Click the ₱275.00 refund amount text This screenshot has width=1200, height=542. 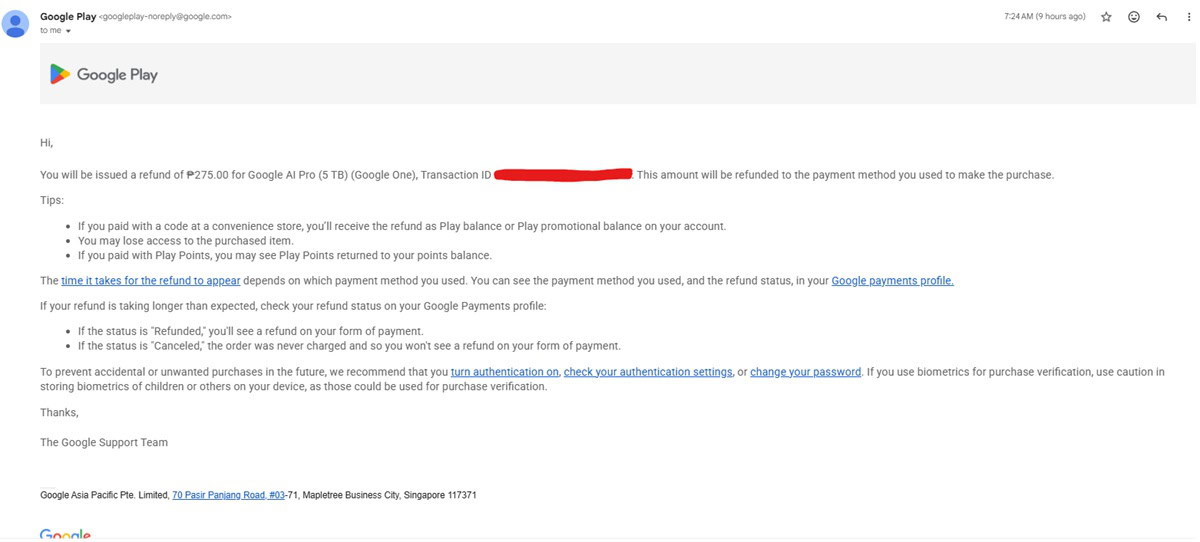(209, 175)
